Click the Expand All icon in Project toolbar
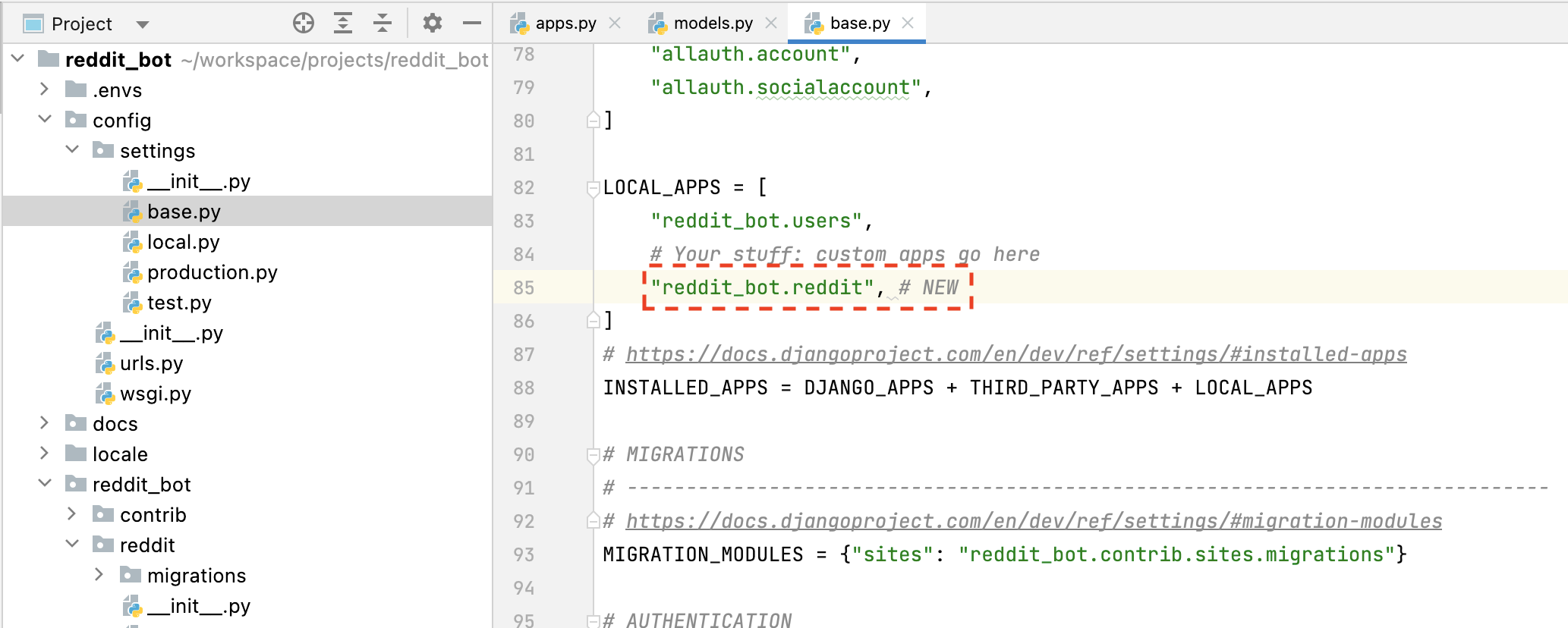 (343, 24)
